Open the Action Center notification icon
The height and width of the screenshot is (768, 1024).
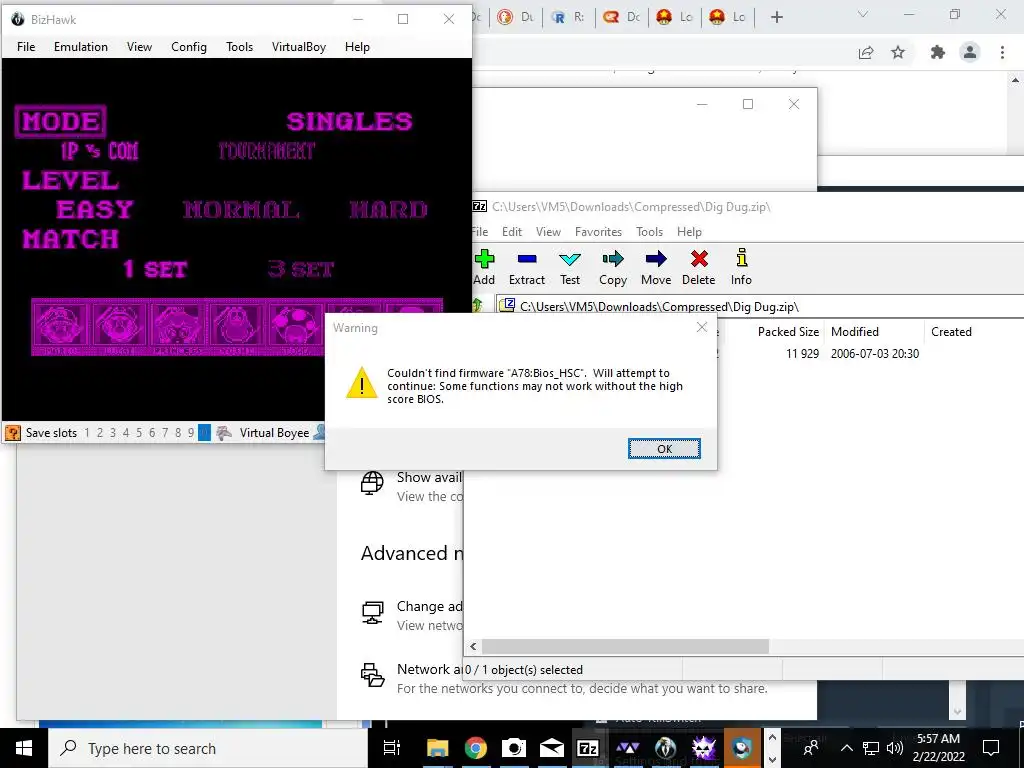(x=991, y=748)
